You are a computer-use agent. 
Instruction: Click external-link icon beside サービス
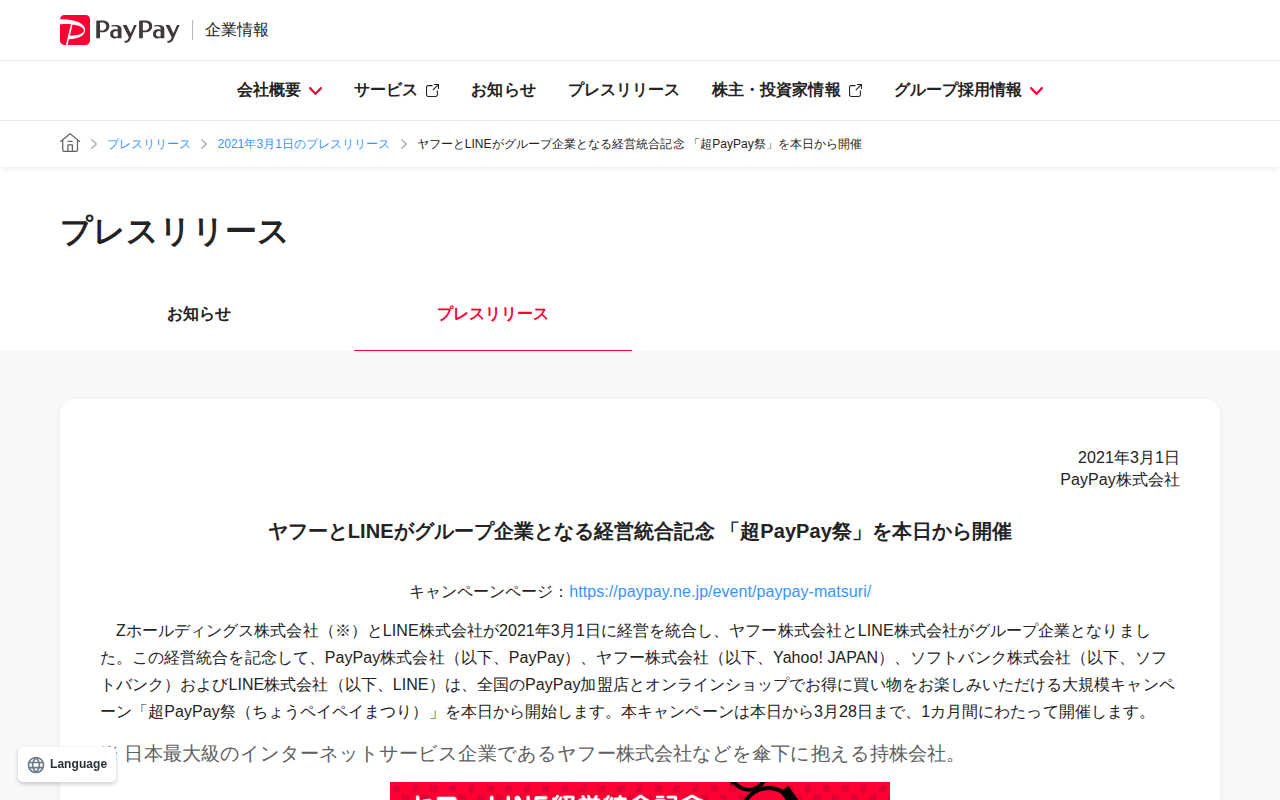click(x=433, y=90)
